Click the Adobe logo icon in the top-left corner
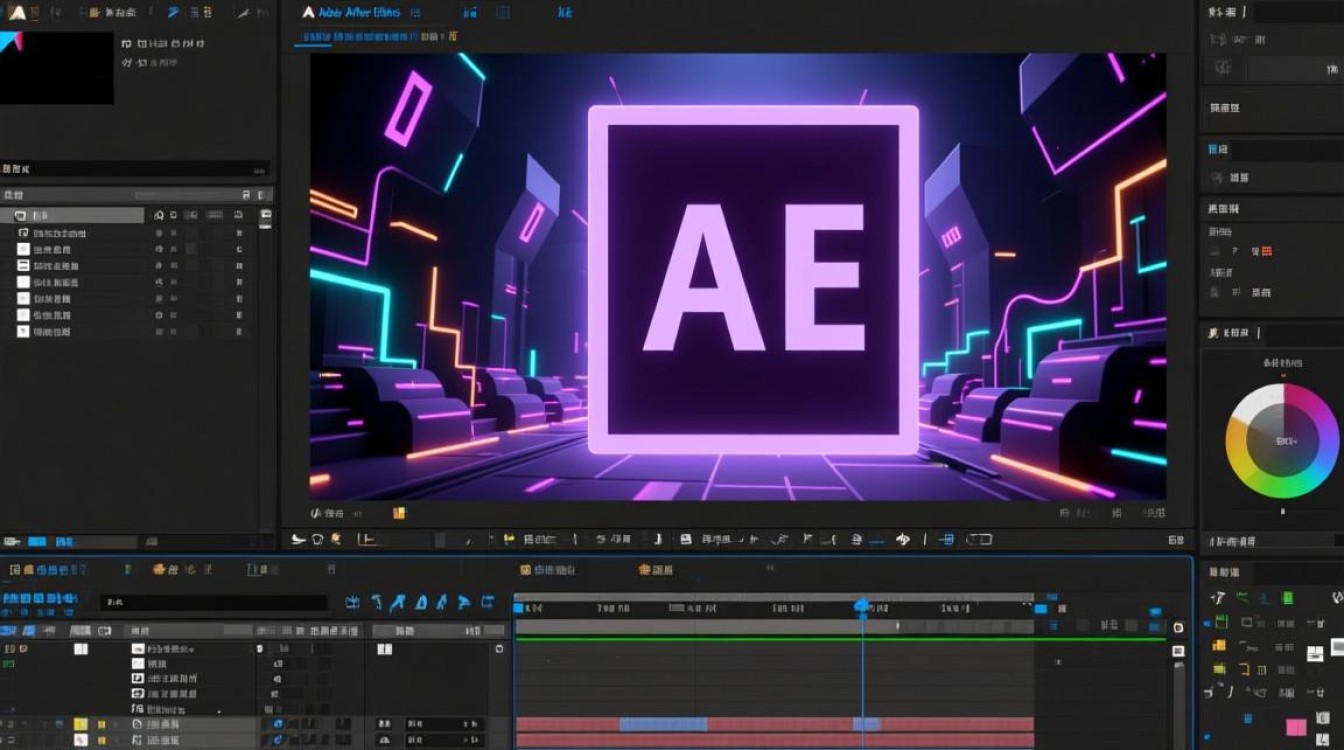 [x=16, y=12]
